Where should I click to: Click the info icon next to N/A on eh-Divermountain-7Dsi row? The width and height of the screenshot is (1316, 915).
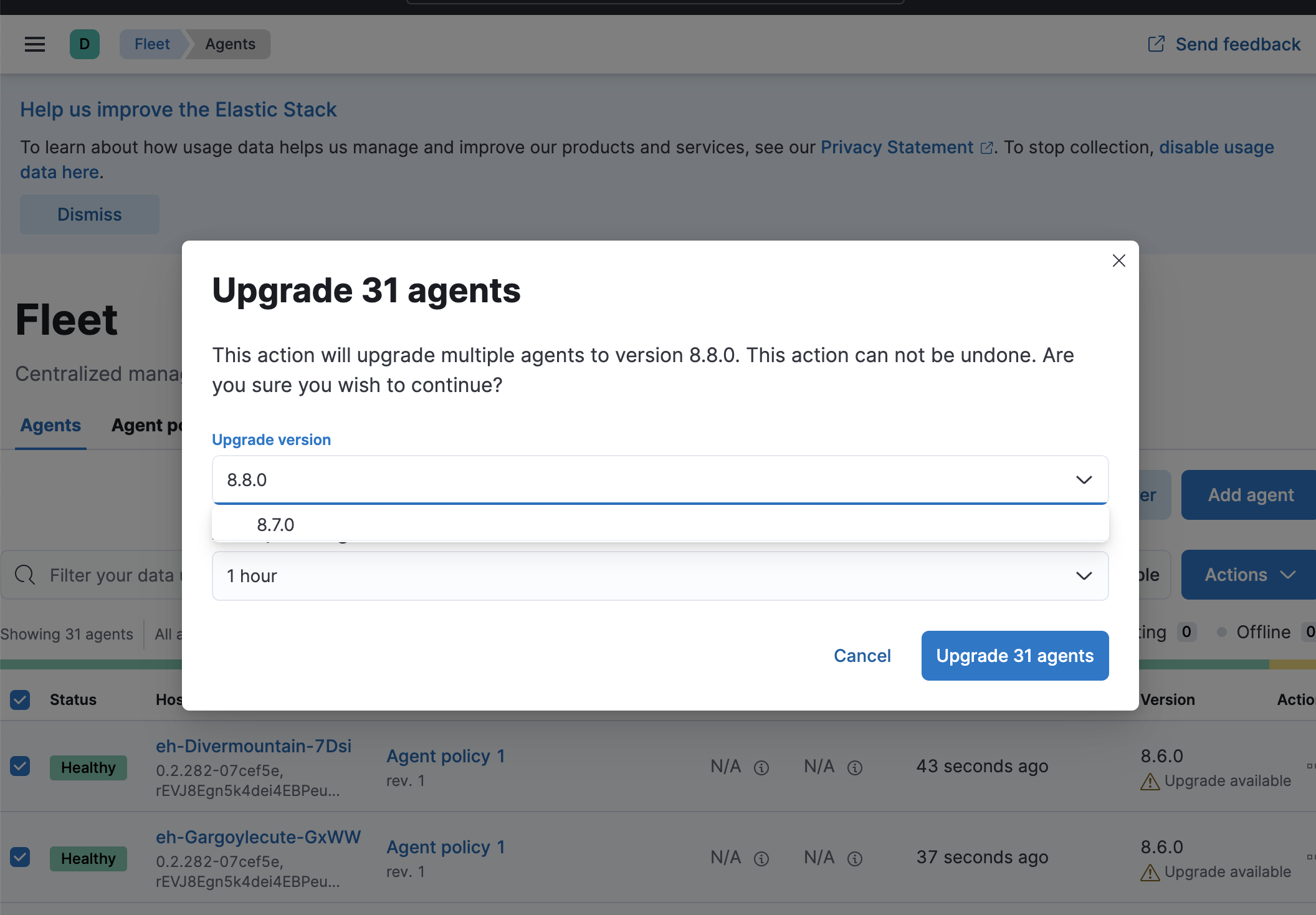761,767
